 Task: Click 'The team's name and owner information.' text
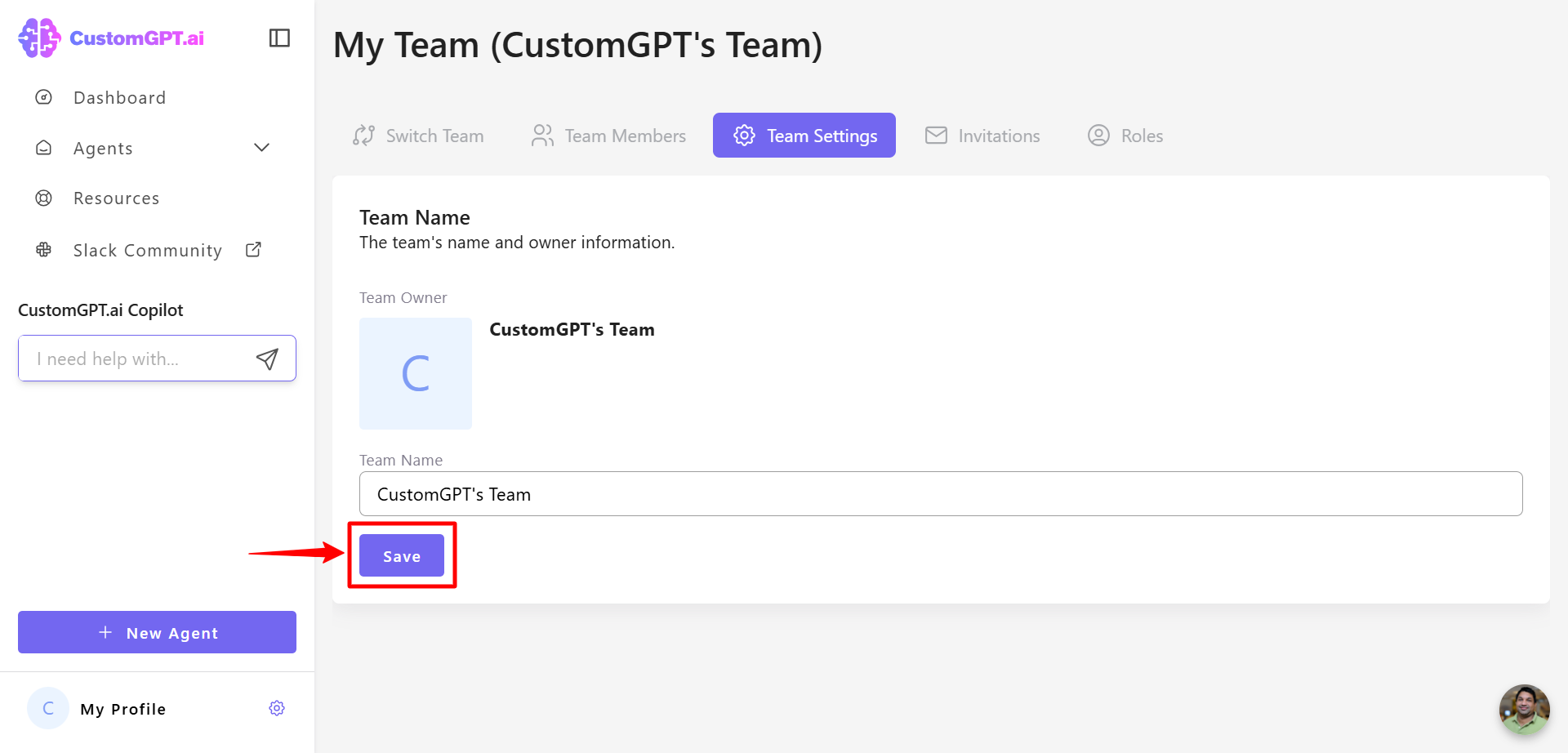(x=517, y=243)
